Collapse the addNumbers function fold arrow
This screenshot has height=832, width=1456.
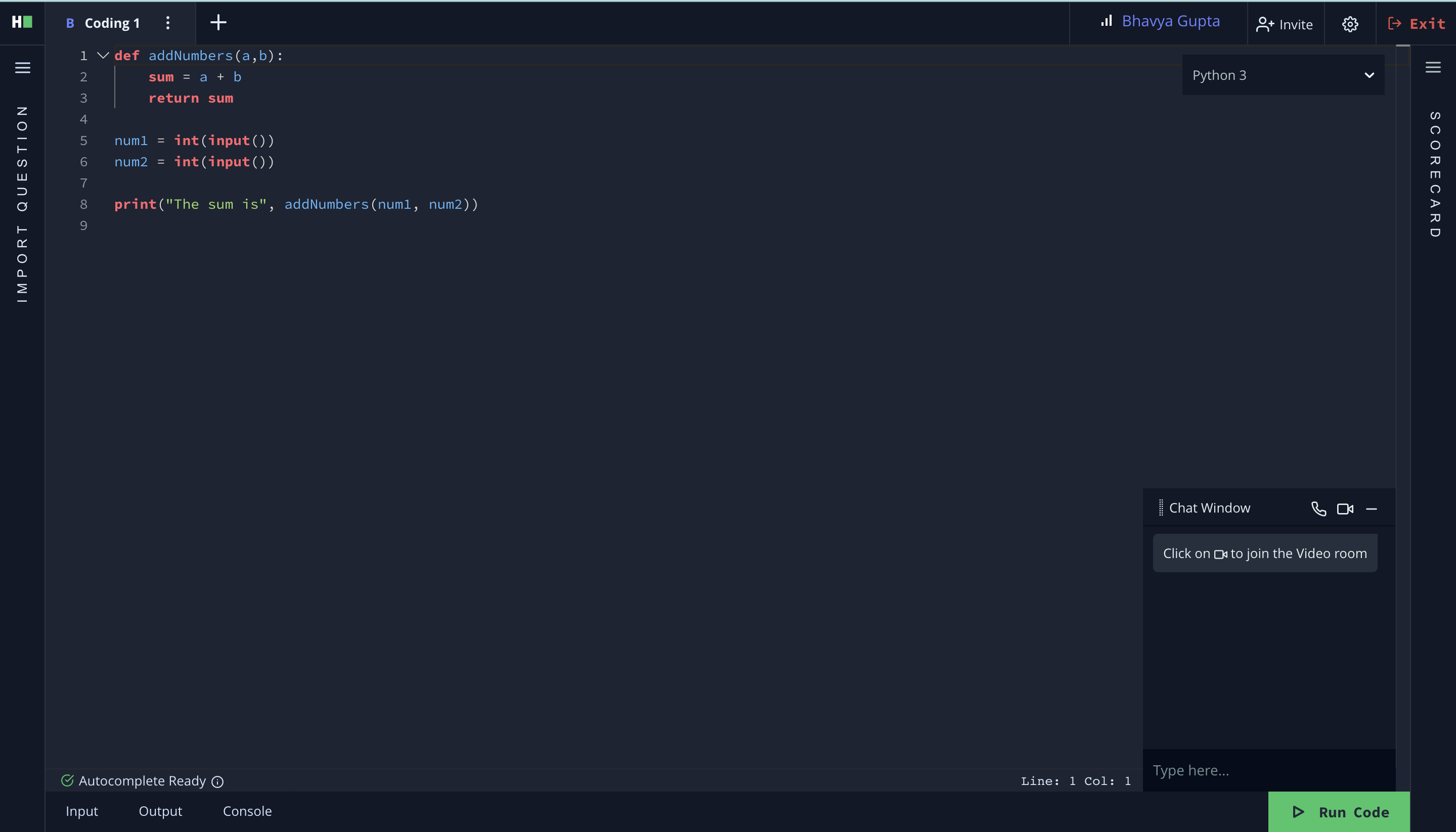103,56
